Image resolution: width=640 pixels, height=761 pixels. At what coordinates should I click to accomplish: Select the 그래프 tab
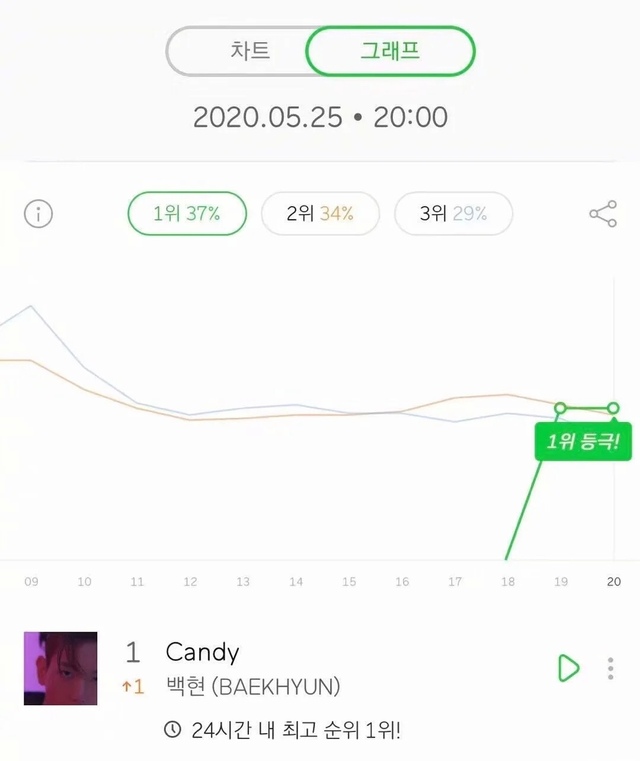coord(390,51)
